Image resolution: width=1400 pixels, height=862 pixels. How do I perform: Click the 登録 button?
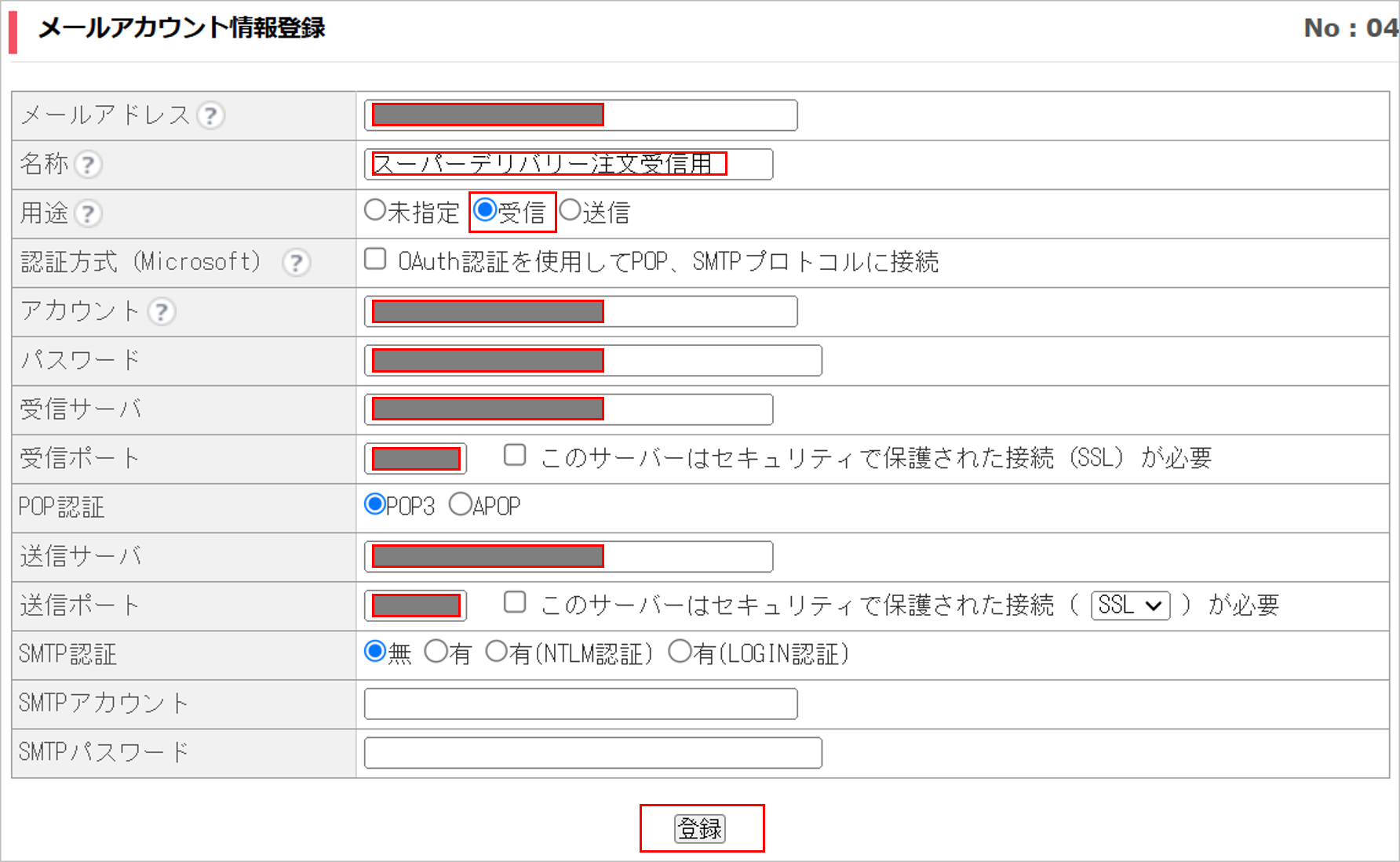700,828
